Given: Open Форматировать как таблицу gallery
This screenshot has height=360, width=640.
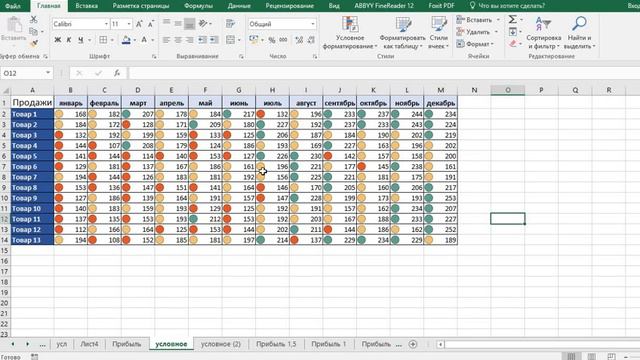Looking at the screenshot, I should point(402,33).
